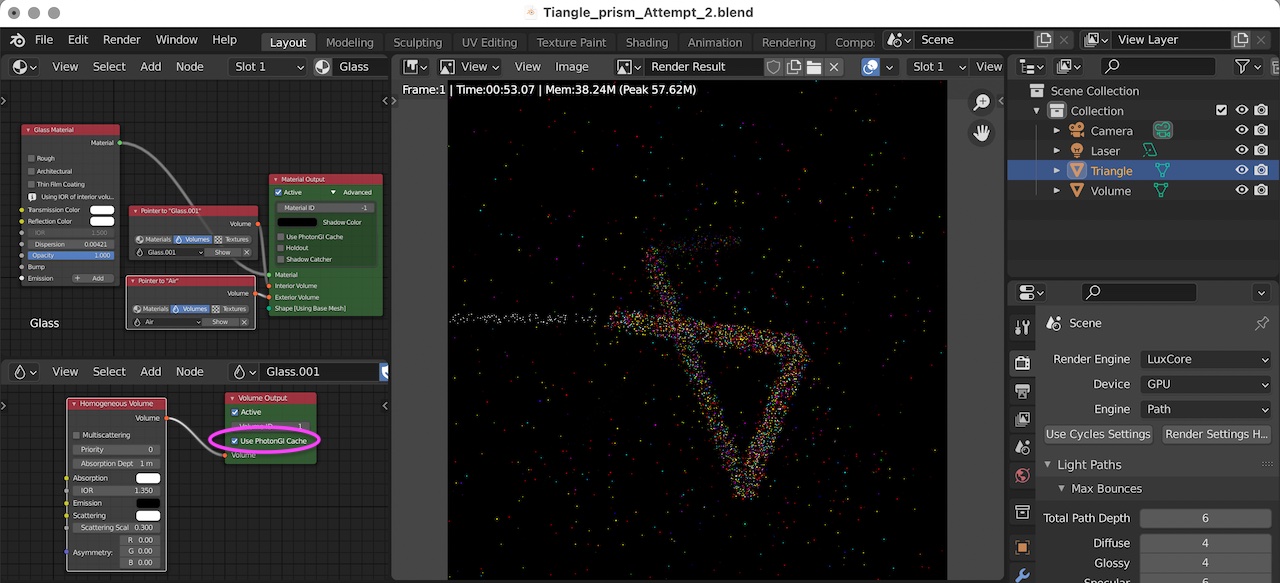
Task: Click the pin icon in Scene properties
Action: (1261, 323)
